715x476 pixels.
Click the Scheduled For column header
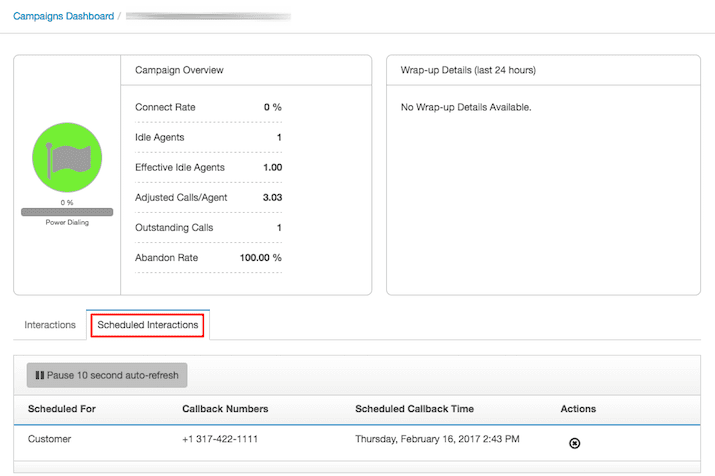click(62, 409)
